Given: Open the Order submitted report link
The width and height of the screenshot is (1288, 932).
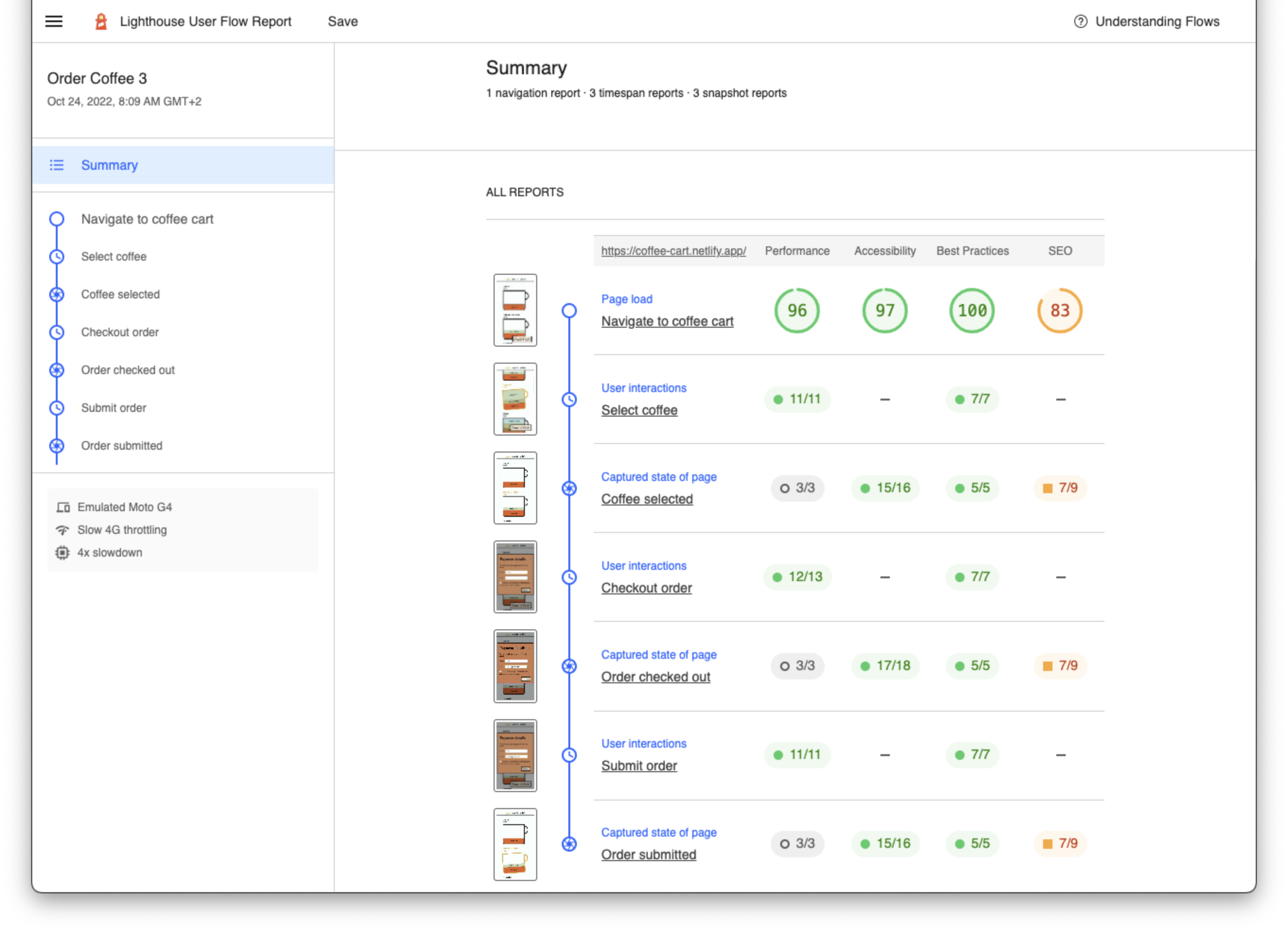Looking at the screenshot, I should click(x=649, y=855).
